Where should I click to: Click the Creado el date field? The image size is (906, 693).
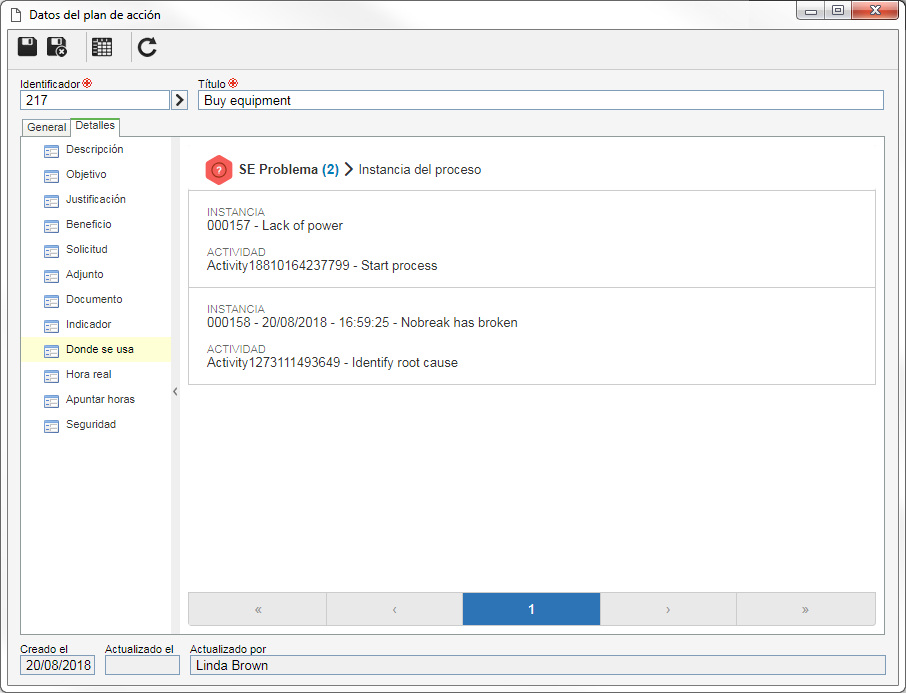[x=57, y=665]
